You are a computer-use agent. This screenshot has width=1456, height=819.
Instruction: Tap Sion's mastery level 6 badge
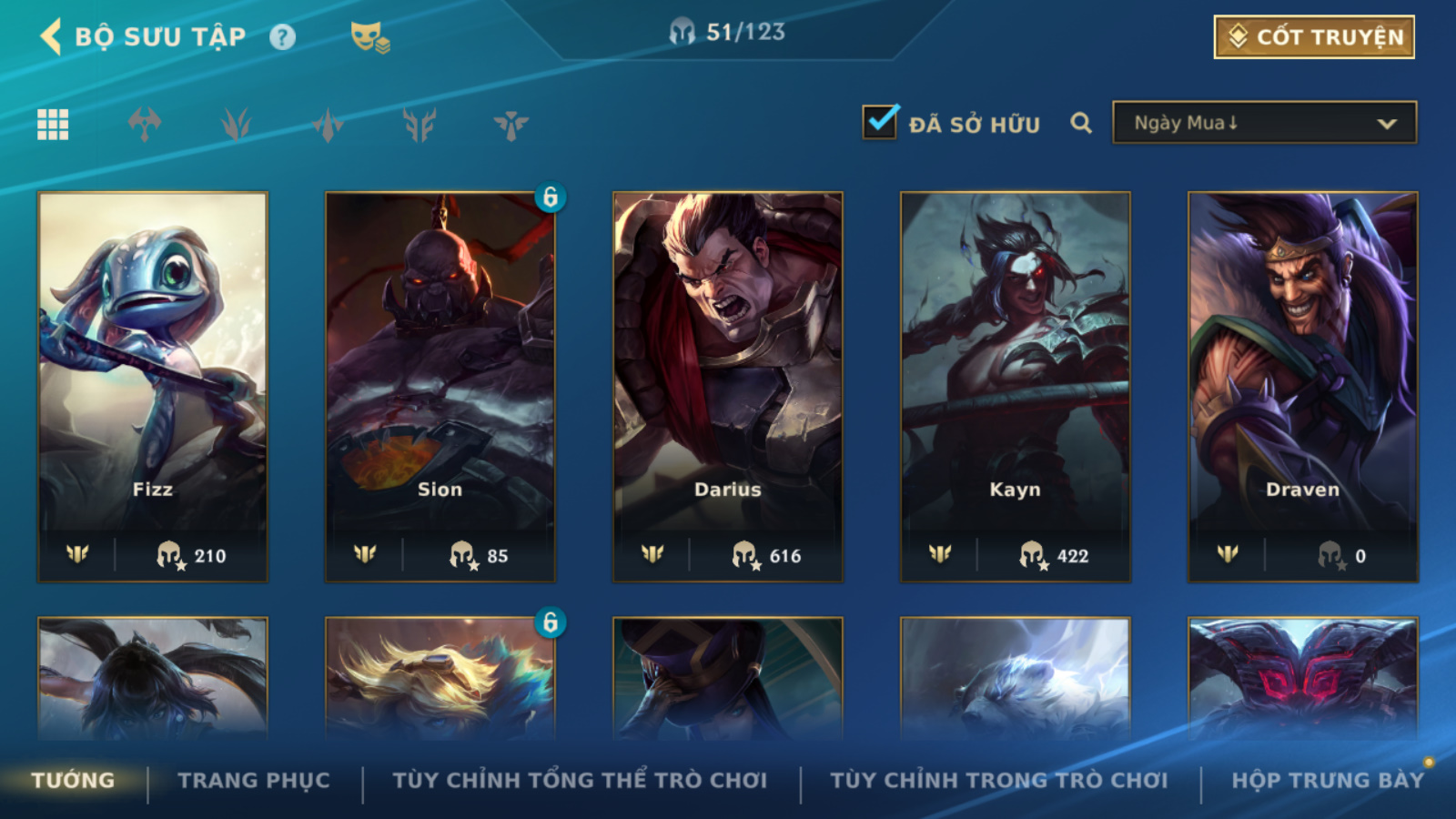(x=550, y=197)
